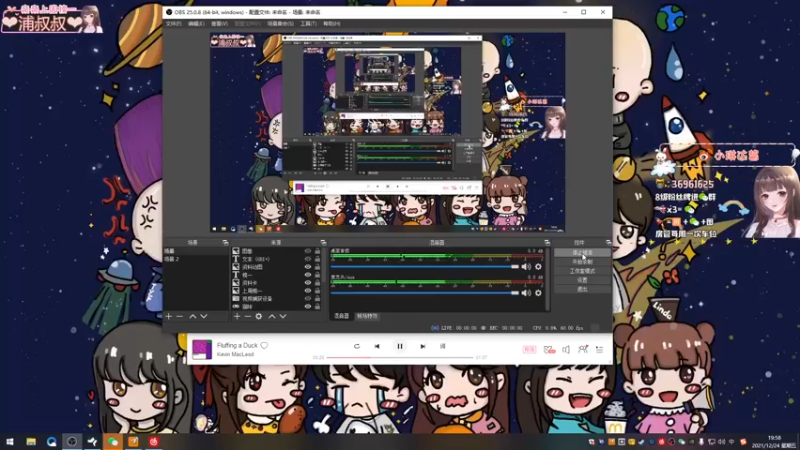The image size is (800, 450).
Task: Pause the playing song Fluffing a Duck
Action: [x=400, y=346]
